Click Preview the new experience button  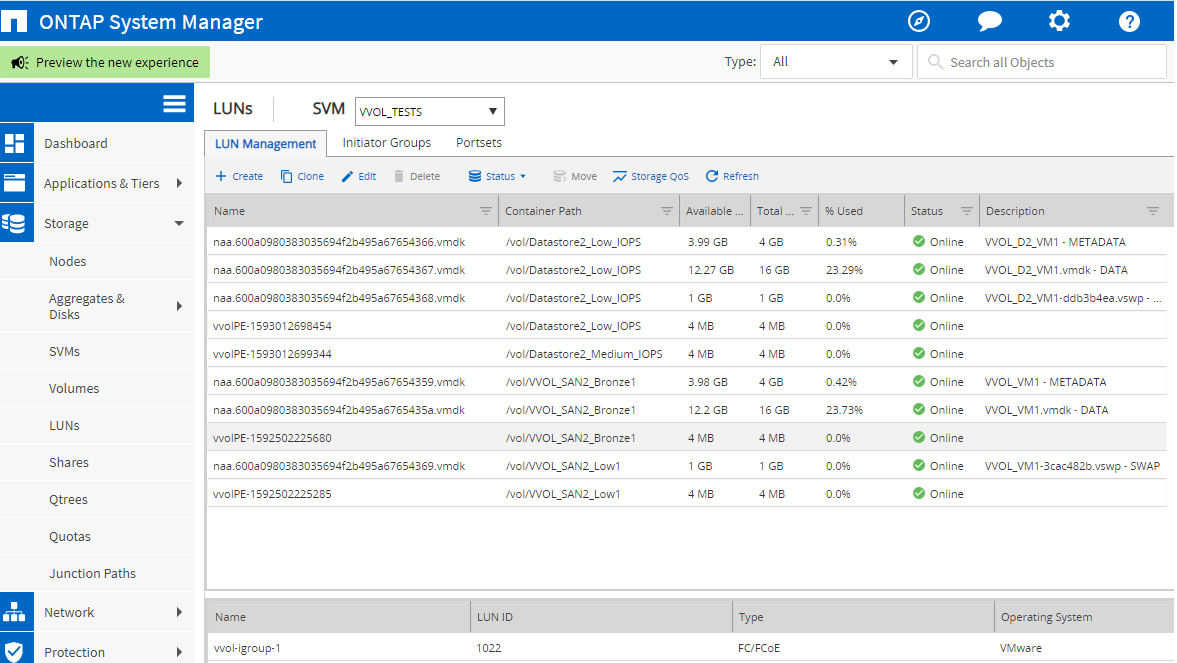(x=105, y=62)
